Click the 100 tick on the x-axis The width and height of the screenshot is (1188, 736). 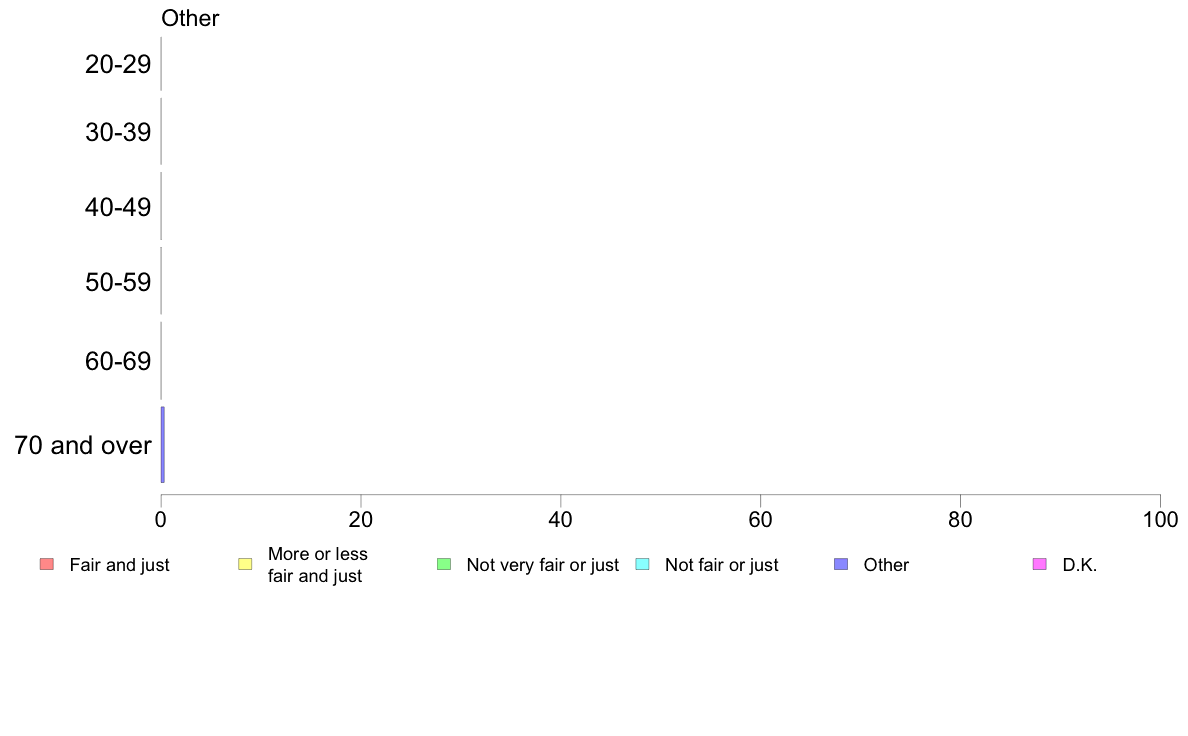coord(1160,519)
